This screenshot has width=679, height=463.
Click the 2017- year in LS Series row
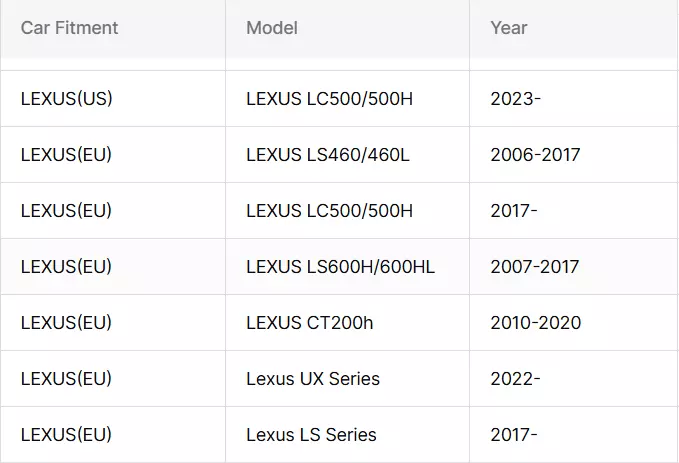514,435
